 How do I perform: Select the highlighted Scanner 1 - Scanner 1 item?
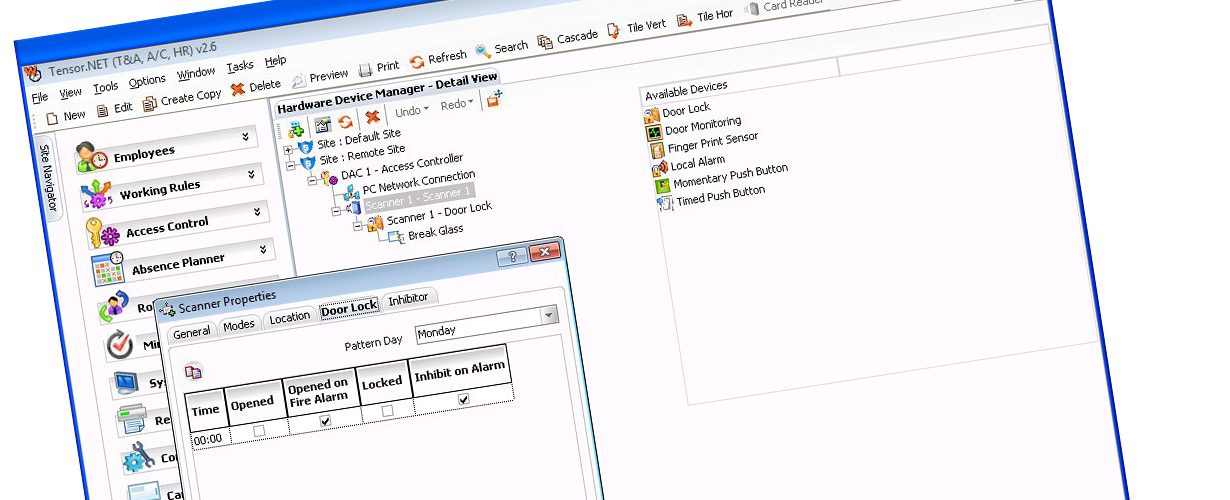pyautogui.click(x=417, y=198)
